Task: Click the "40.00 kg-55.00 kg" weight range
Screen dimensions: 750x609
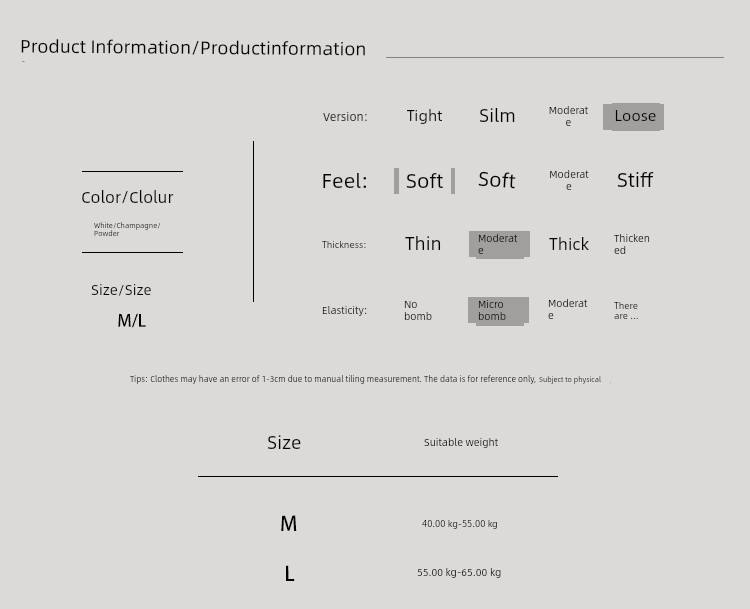Action: pos(459,524)
